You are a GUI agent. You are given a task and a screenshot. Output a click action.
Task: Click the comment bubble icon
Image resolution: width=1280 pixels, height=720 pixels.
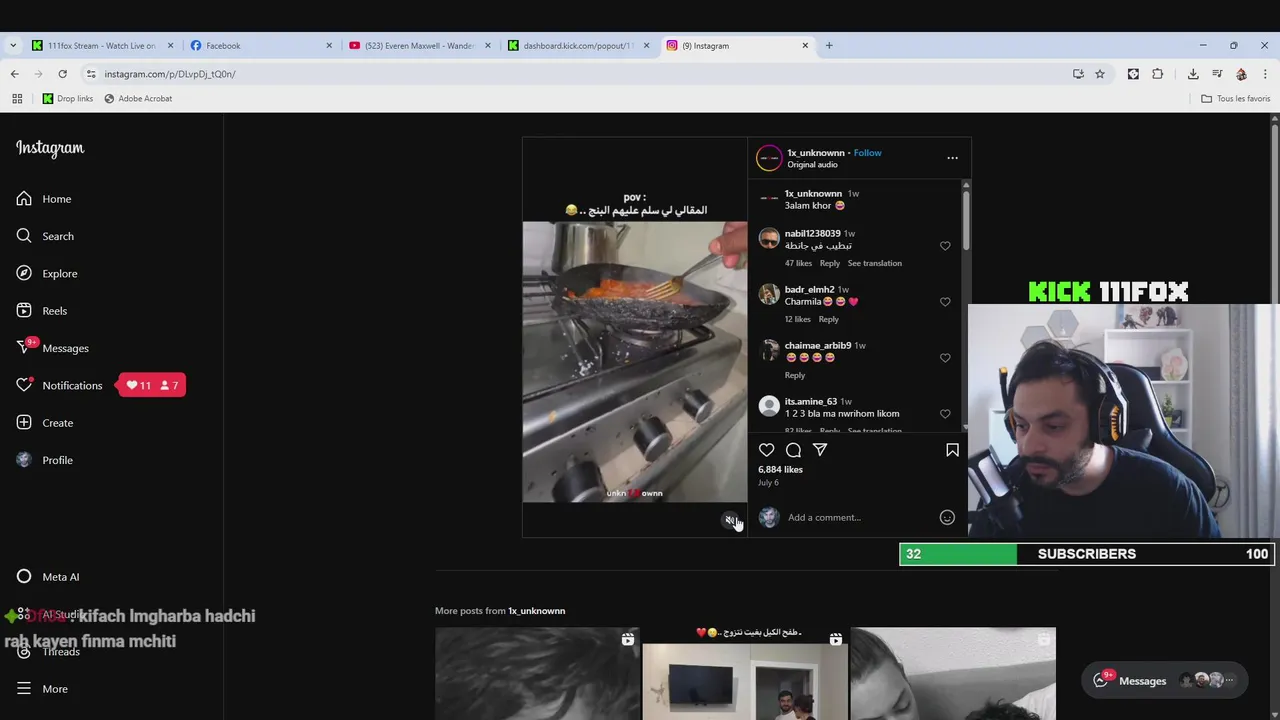pos(793,450)
